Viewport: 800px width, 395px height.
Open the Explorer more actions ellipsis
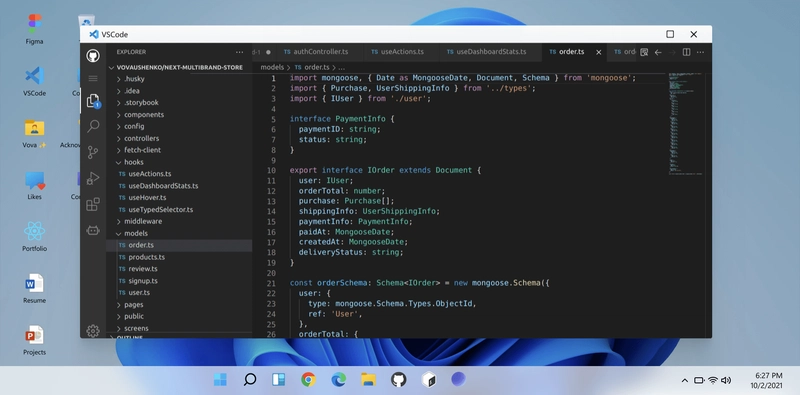(x=239, y=52)
